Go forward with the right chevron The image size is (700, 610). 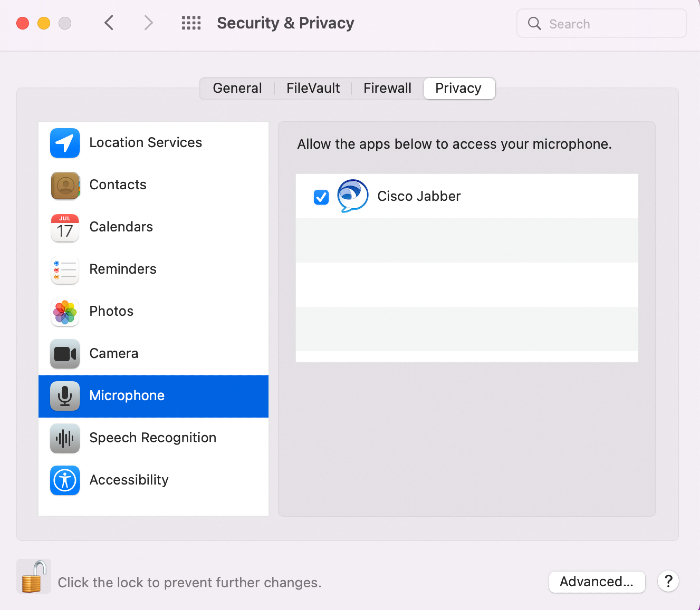tap(148, 22)
